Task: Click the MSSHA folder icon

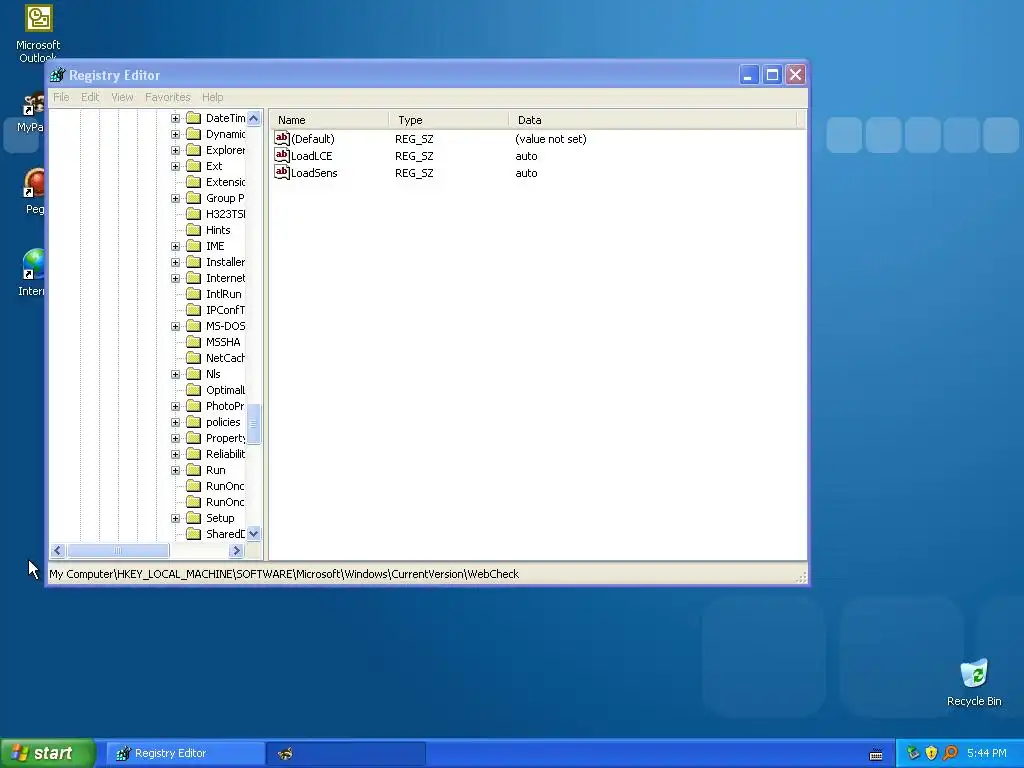Action: pos(193,342)
